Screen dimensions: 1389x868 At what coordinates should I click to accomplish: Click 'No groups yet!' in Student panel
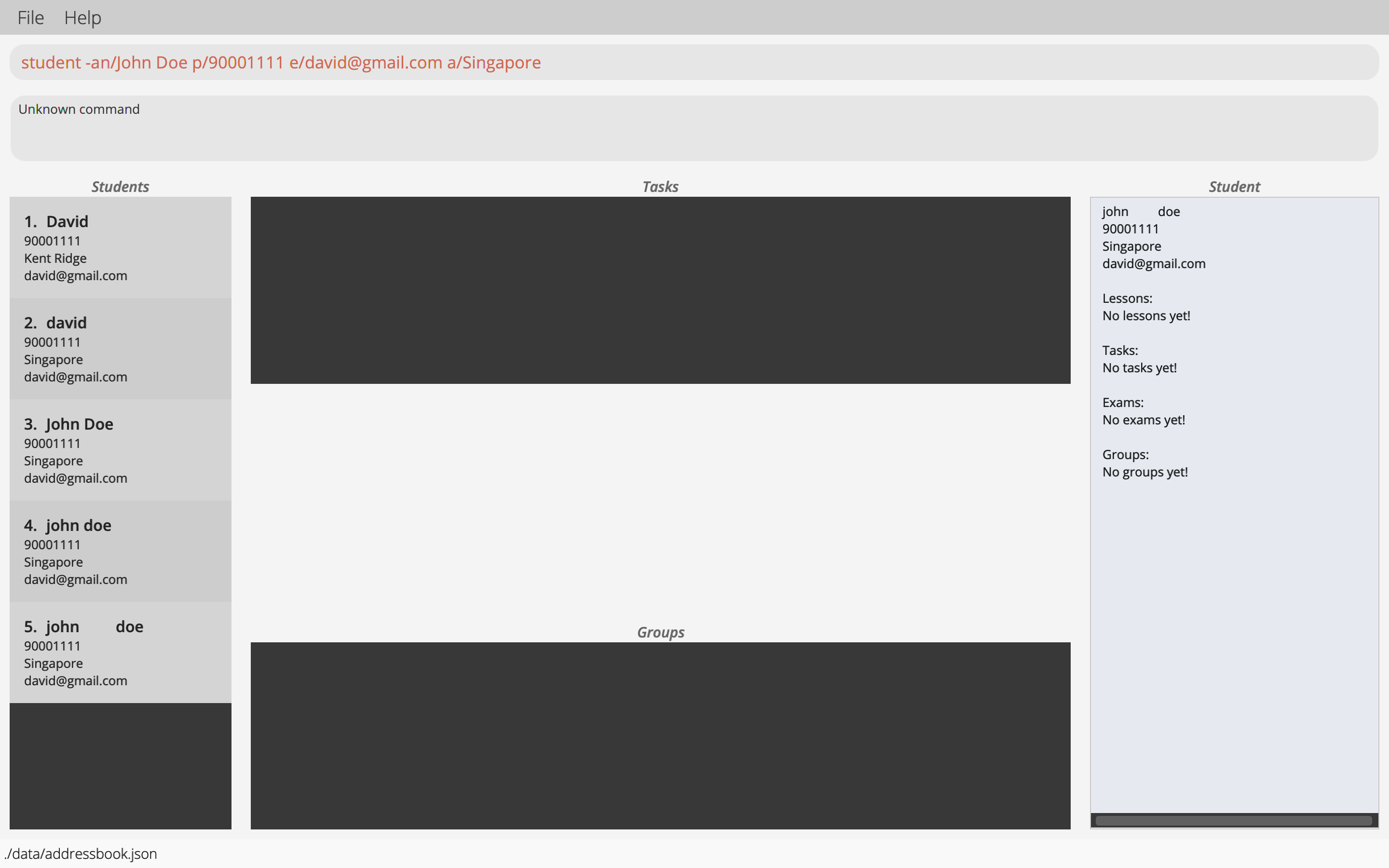1145,472
